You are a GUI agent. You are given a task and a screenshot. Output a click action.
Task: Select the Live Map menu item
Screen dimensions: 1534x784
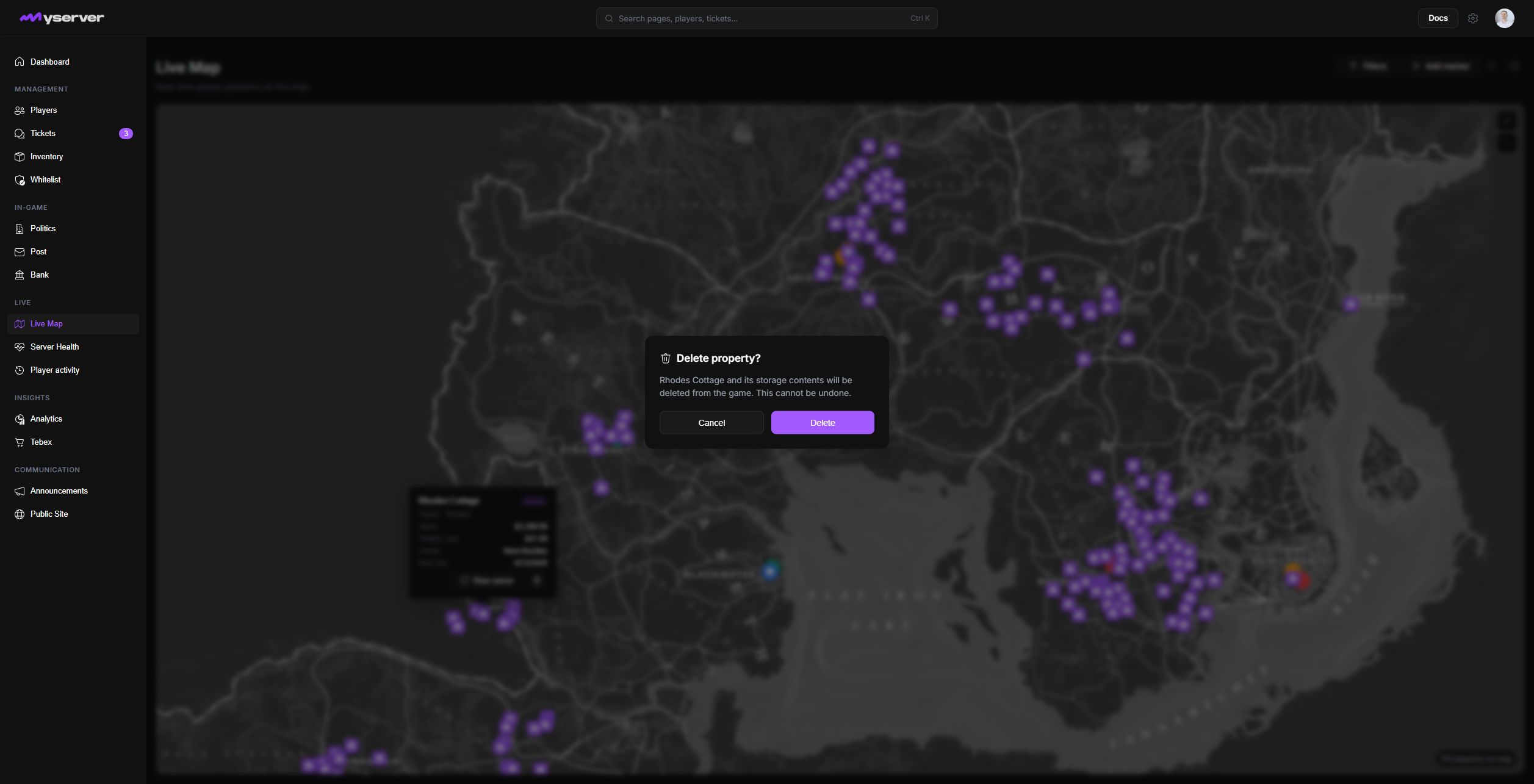tap(73, 324)
